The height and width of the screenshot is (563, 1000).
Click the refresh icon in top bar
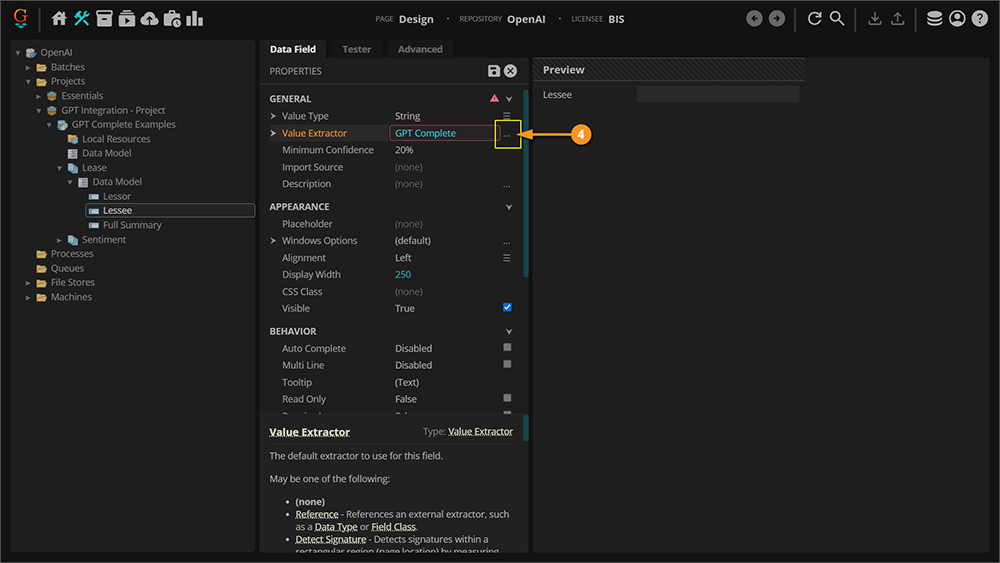[x=814, y=18]
